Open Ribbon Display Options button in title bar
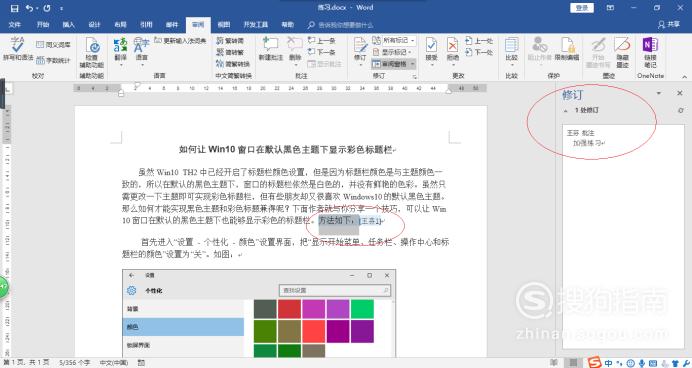The height and width of the screenshot is (368, 692). 610,8
